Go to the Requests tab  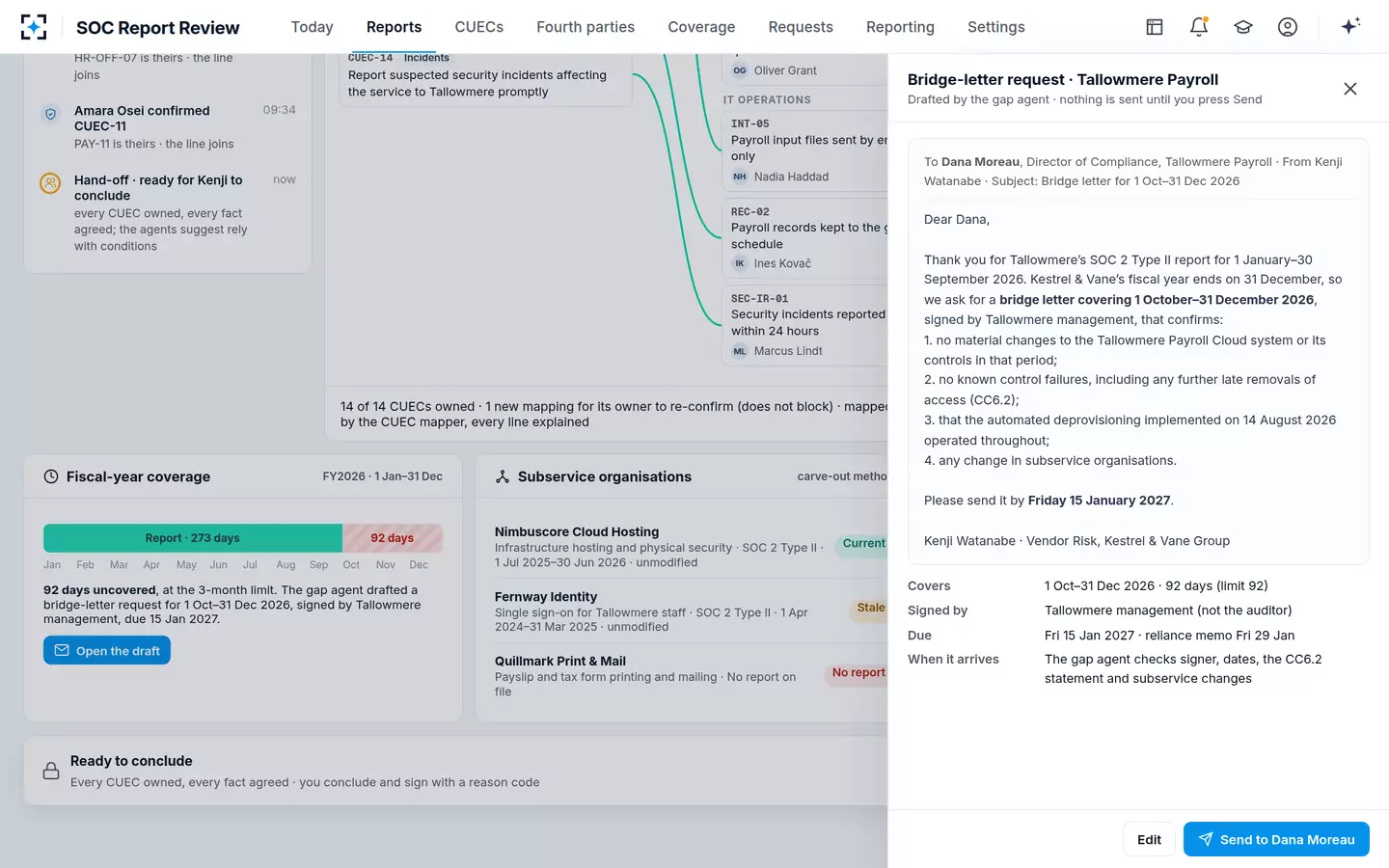pyautogui.click(x=801, y=27)
